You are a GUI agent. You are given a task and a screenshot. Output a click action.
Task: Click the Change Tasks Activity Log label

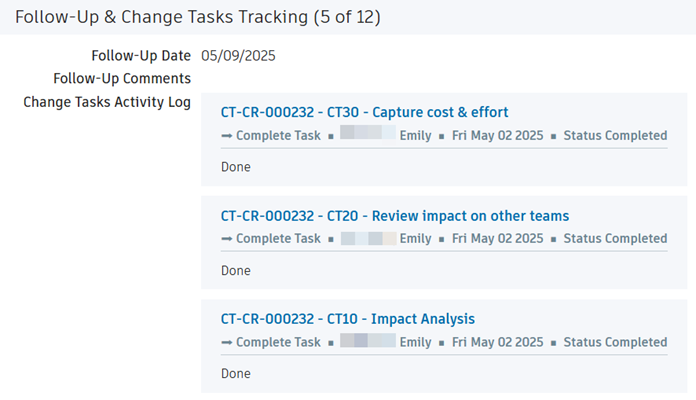pos(107,102)
